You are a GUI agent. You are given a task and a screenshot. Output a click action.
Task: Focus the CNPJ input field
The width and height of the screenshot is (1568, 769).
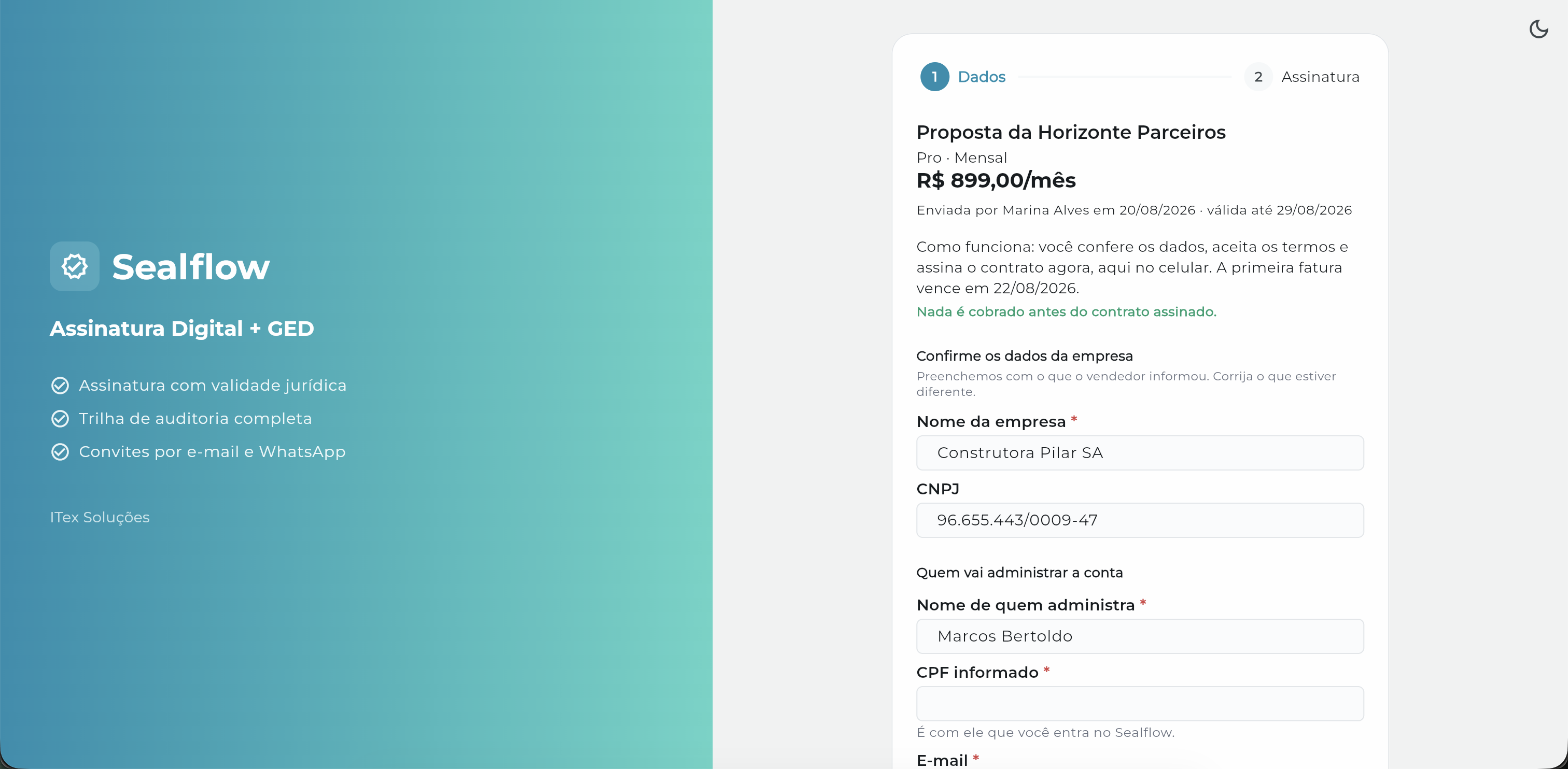click(1140, 520)
